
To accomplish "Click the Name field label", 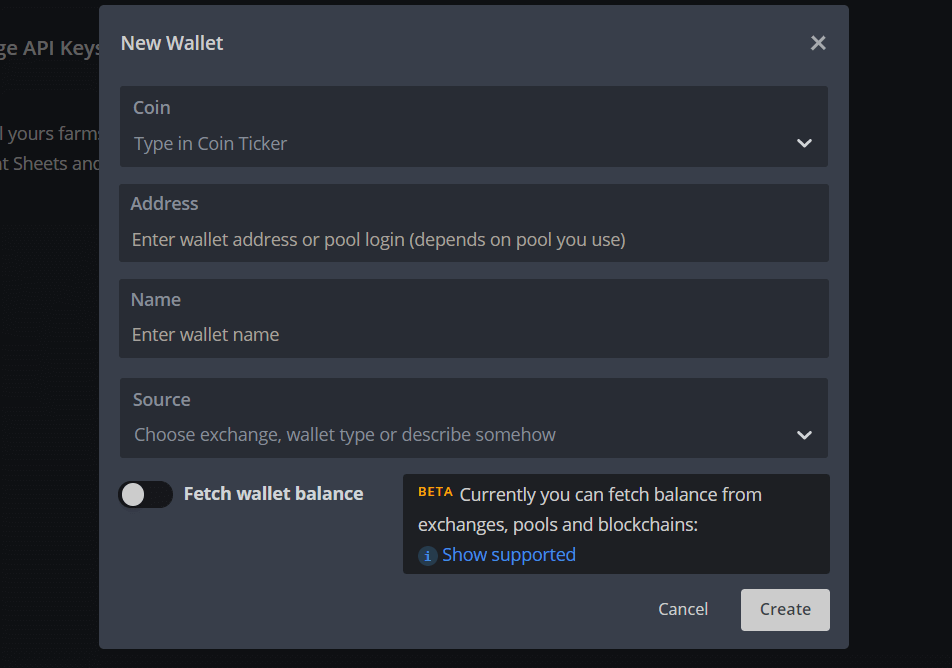I will pyautogui.click(x=156, y=300).
